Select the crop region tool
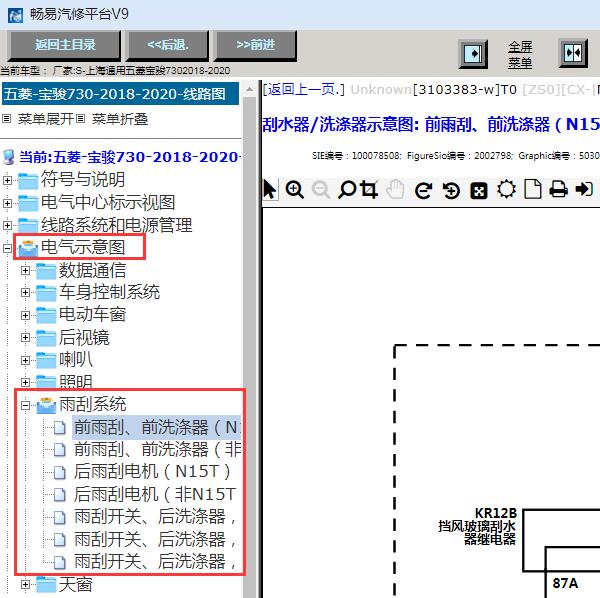This screenshot has height=598, width=600. pyautogui.click(x=370, y=190)
